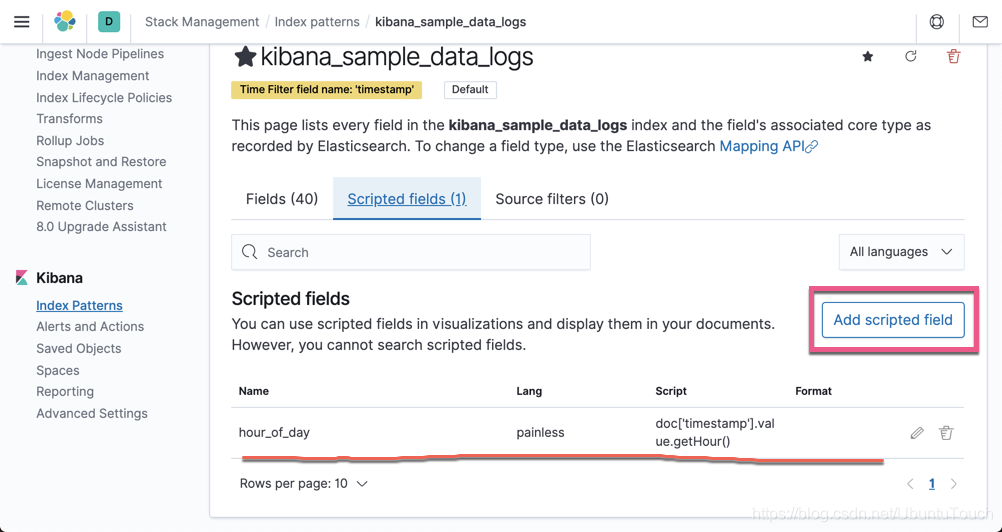
Task: Delete the index pattern trash icon
Action: [x=954, y=57]
